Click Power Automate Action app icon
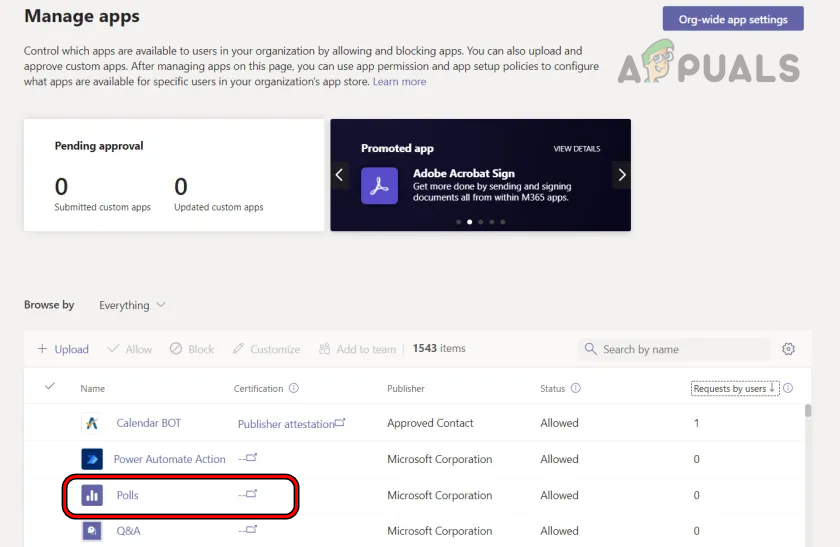The image size is (840, 547). (92, 459)
